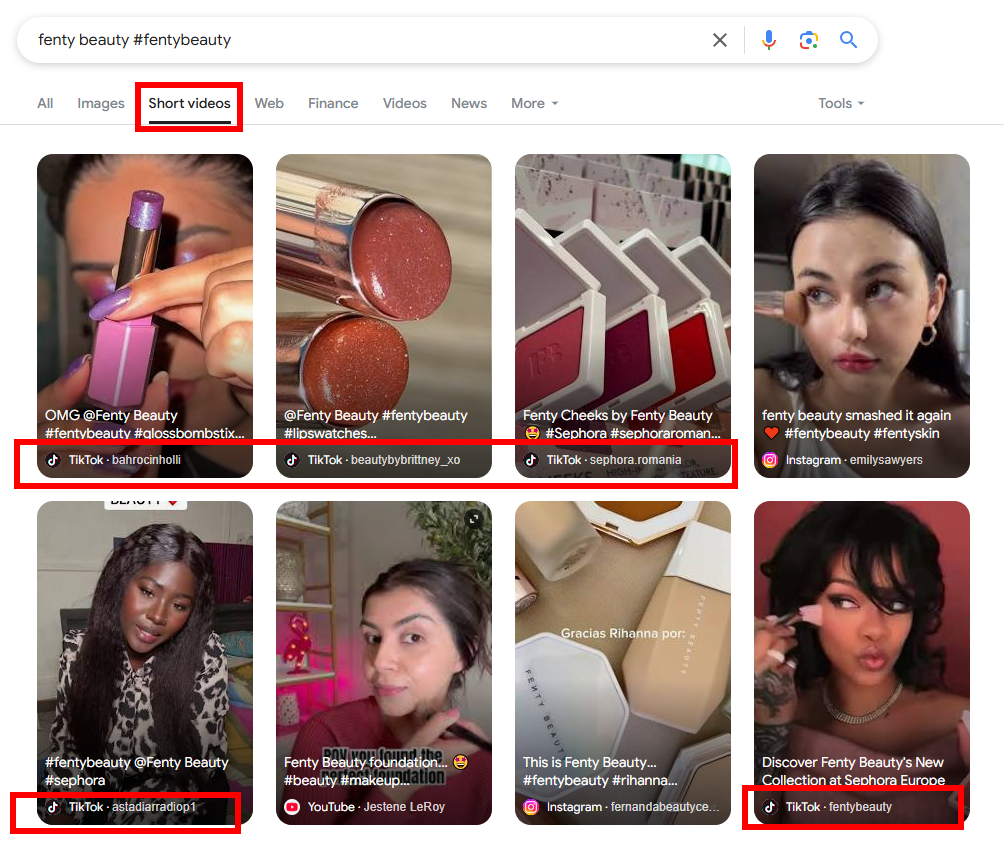Image resolution: width=1004 pixels, height=841 pixels.
Task: Click TikTok logo beside astadiarradiop1
Action: click(x=53, y=807)
